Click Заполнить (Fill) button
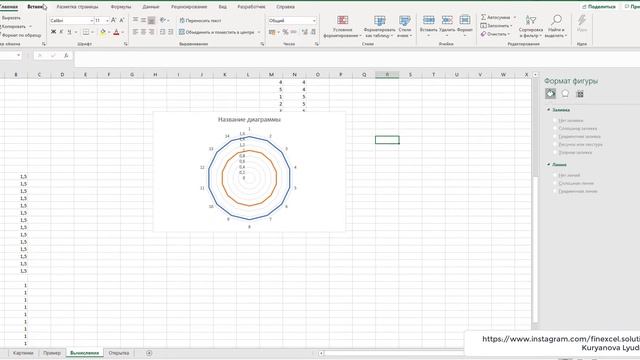The height and width of the screenshot is (360, 640). pyautogui.click(x=496, y=26)
